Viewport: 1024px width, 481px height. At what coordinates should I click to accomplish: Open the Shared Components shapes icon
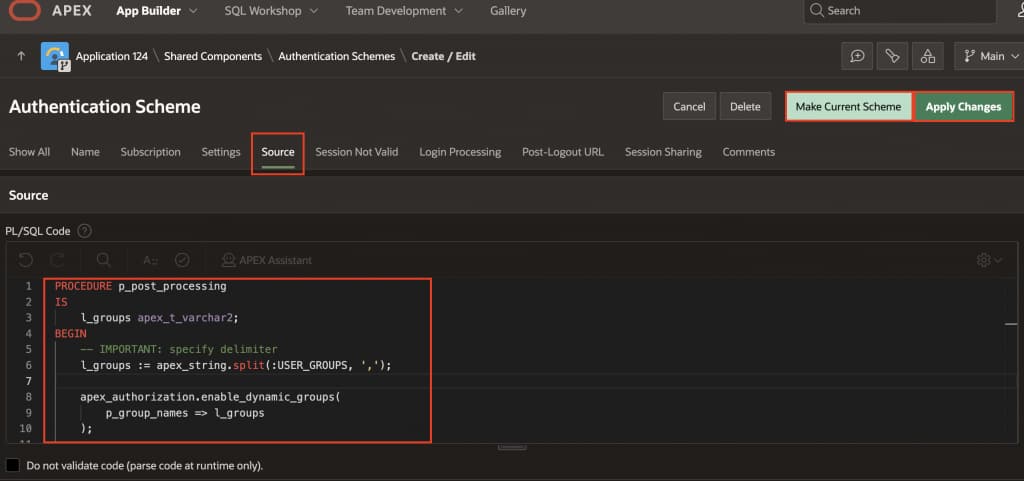pyautogui.click(x=928, y=57)
